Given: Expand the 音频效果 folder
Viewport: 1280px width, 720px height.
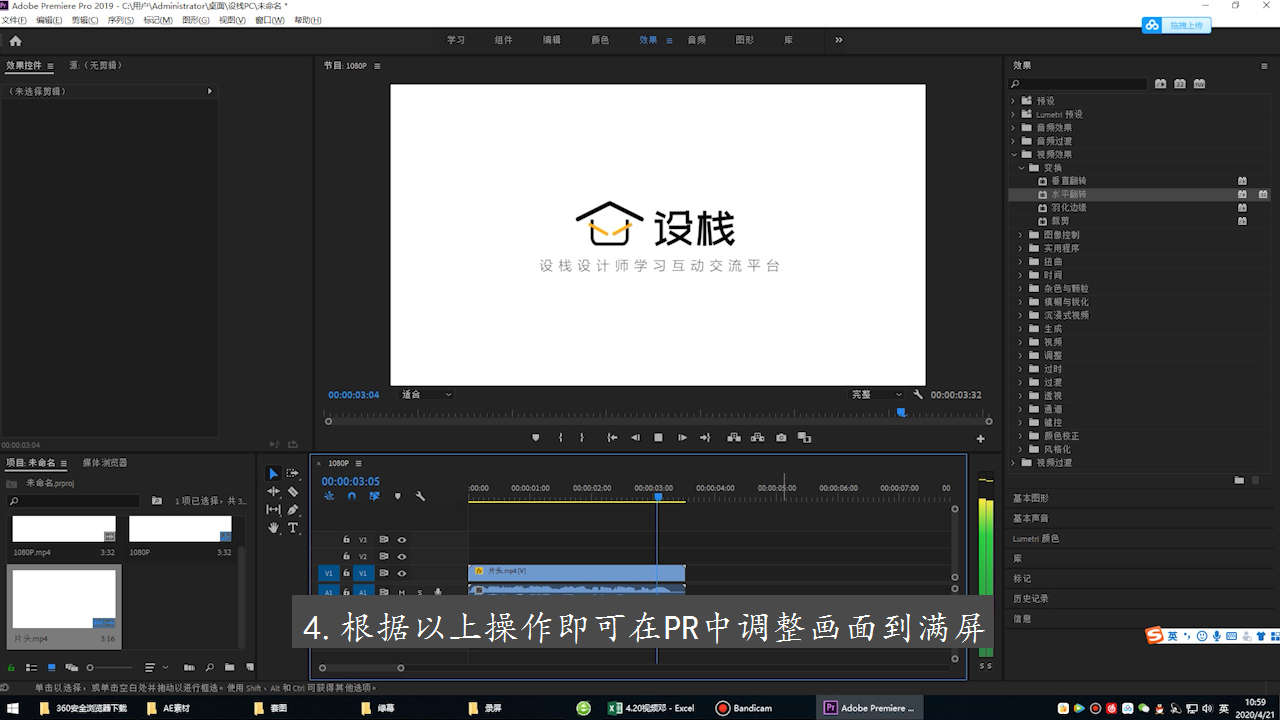Looking at the screenshot, I should click(1013, 128).
